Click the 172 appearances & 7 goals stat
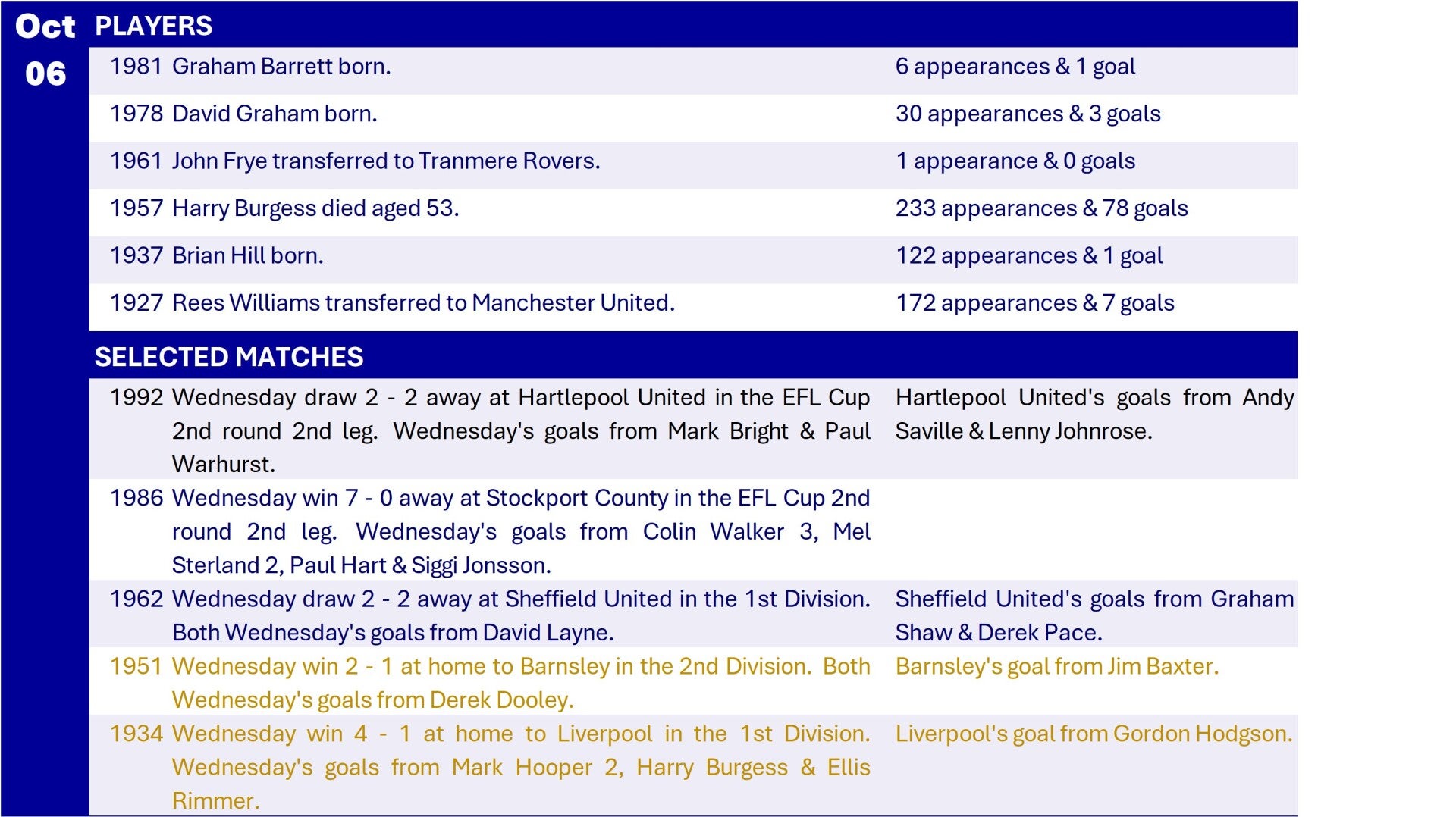1456x817 pixels. [1034, 303]
